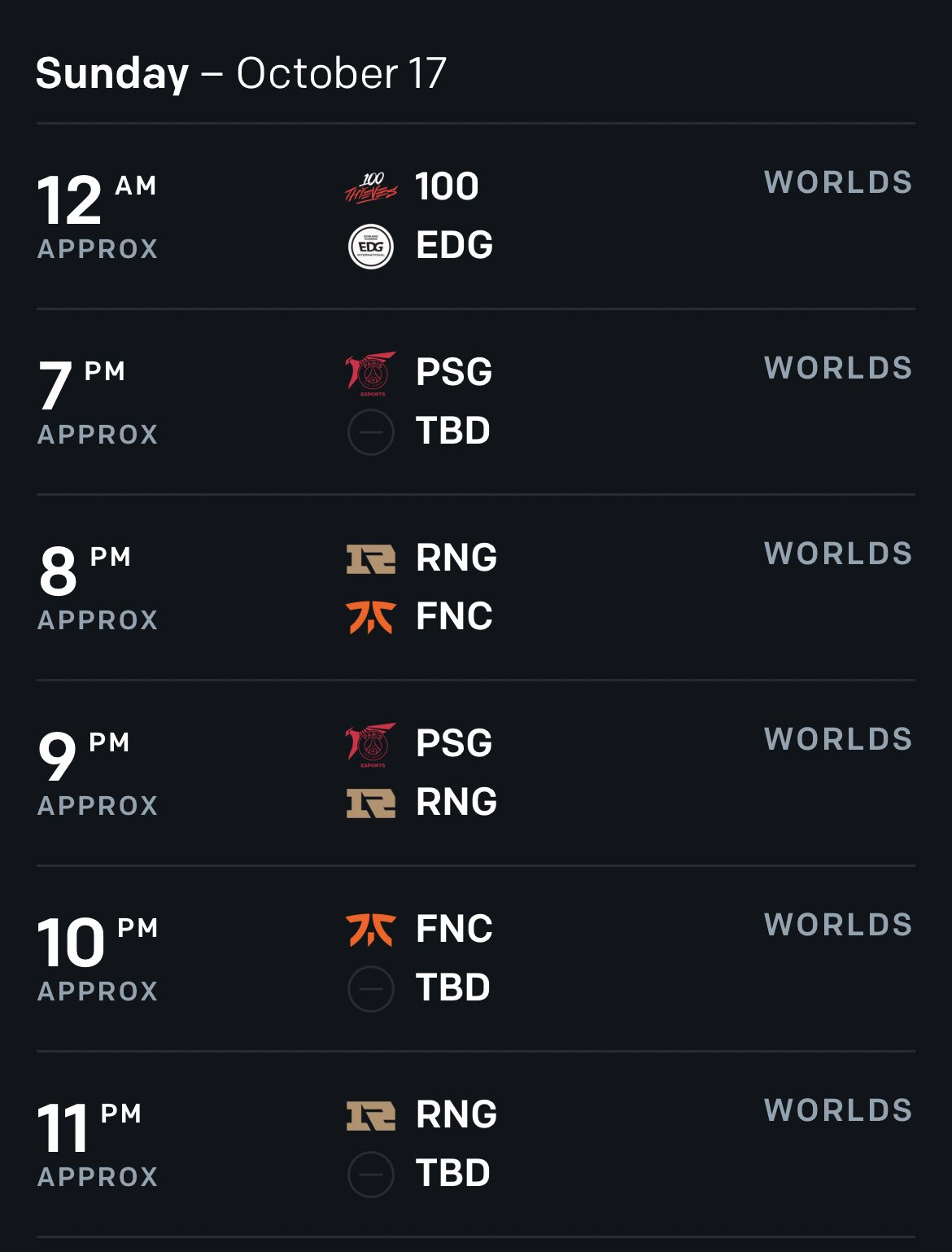The width and height of the screenshot is (952, 1252).
Task: Select PSG logo in the 9 PM match
Action: pyautogui.click(x=371, y=744)
